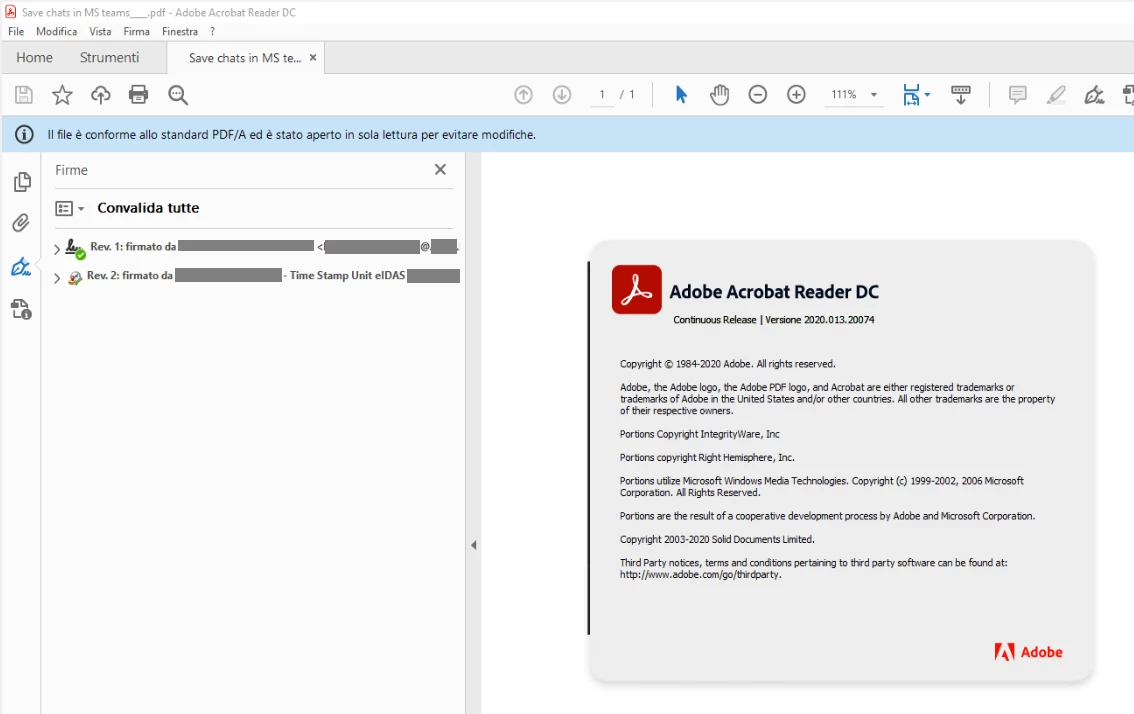
Task: Click the current page number field
Action: pos(602,95)
